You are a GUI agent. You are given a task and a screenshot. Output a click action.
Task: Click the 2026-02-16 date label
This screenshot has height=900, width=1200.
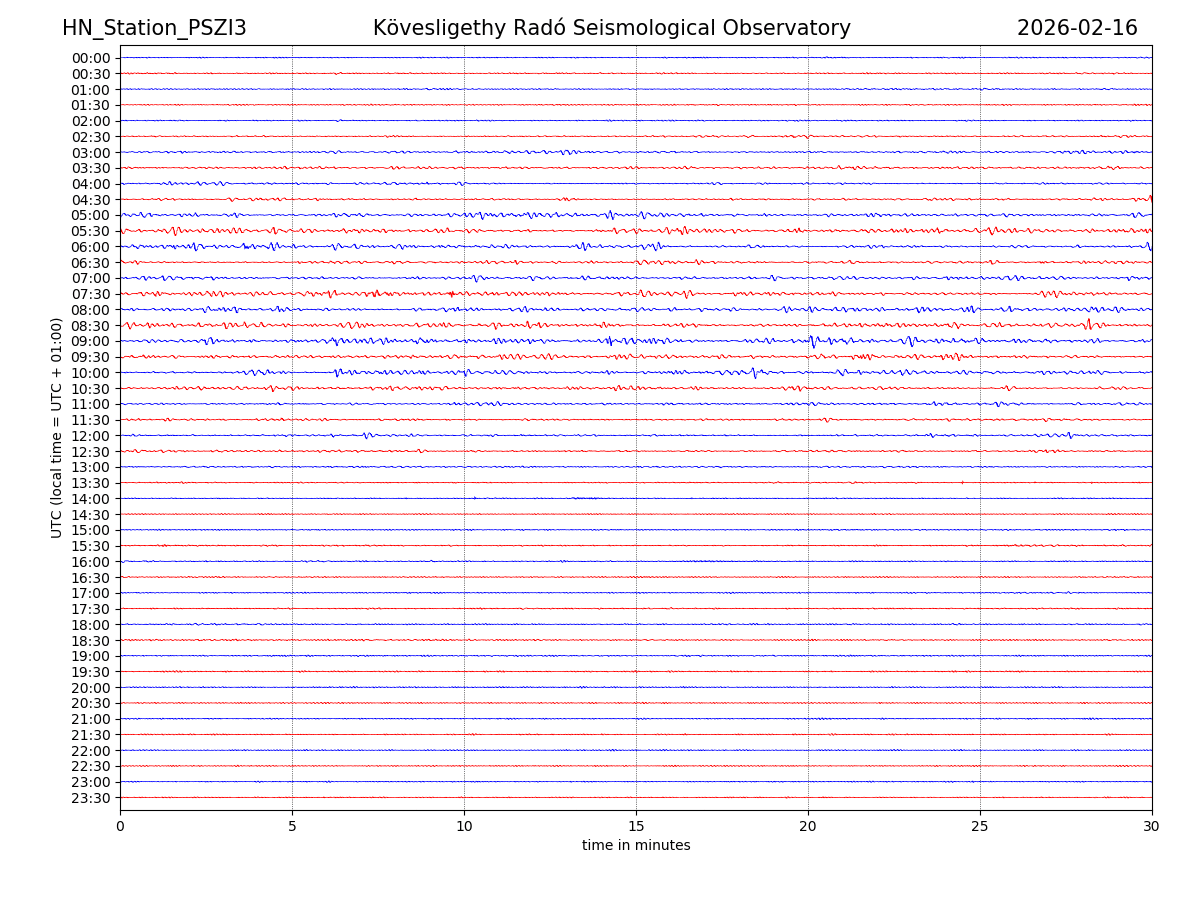click(1077, 28)
